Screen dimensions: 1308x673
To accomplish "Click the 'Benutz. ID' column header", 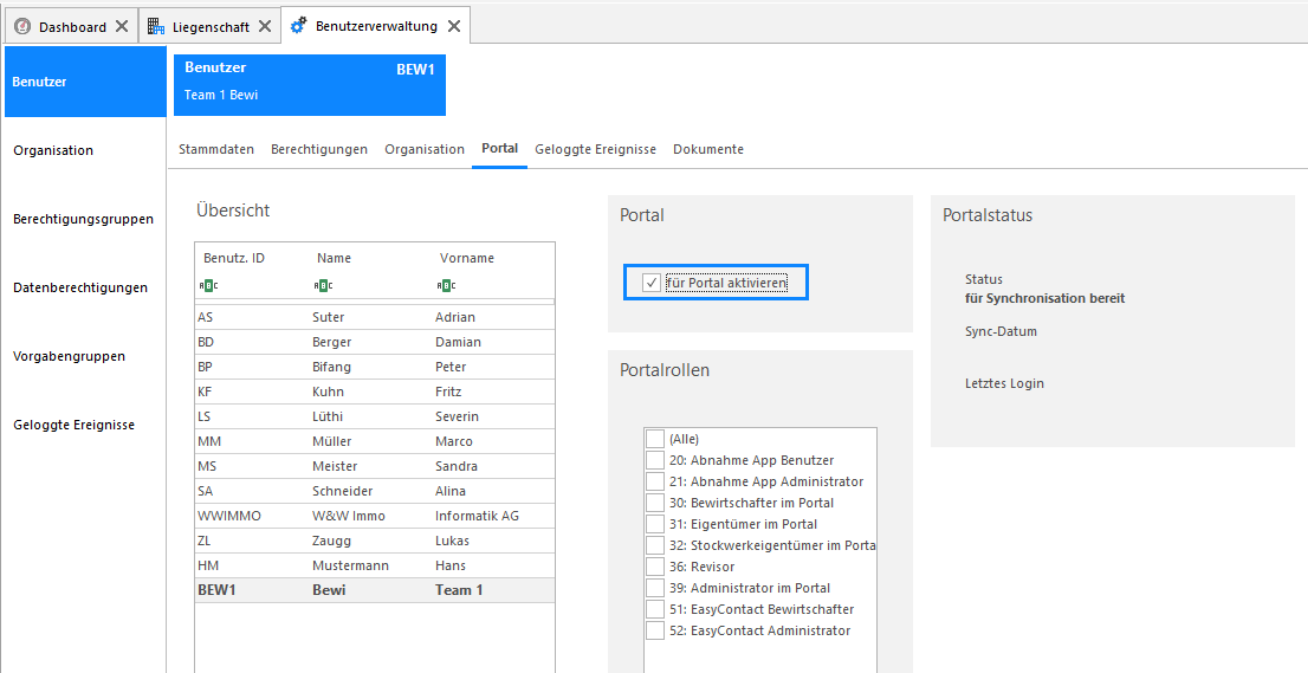I will coord(234,258).
